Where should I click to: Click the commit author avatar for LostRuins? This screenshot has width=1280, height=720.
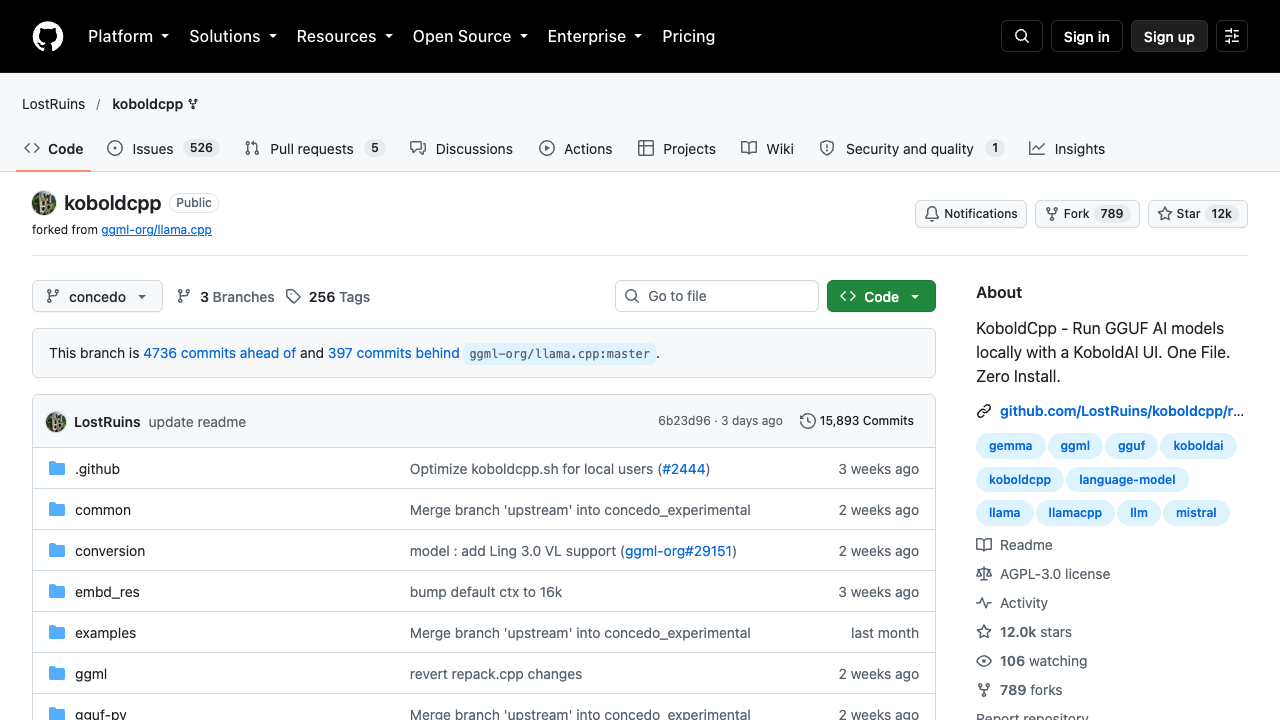click(x=56, y=421)
